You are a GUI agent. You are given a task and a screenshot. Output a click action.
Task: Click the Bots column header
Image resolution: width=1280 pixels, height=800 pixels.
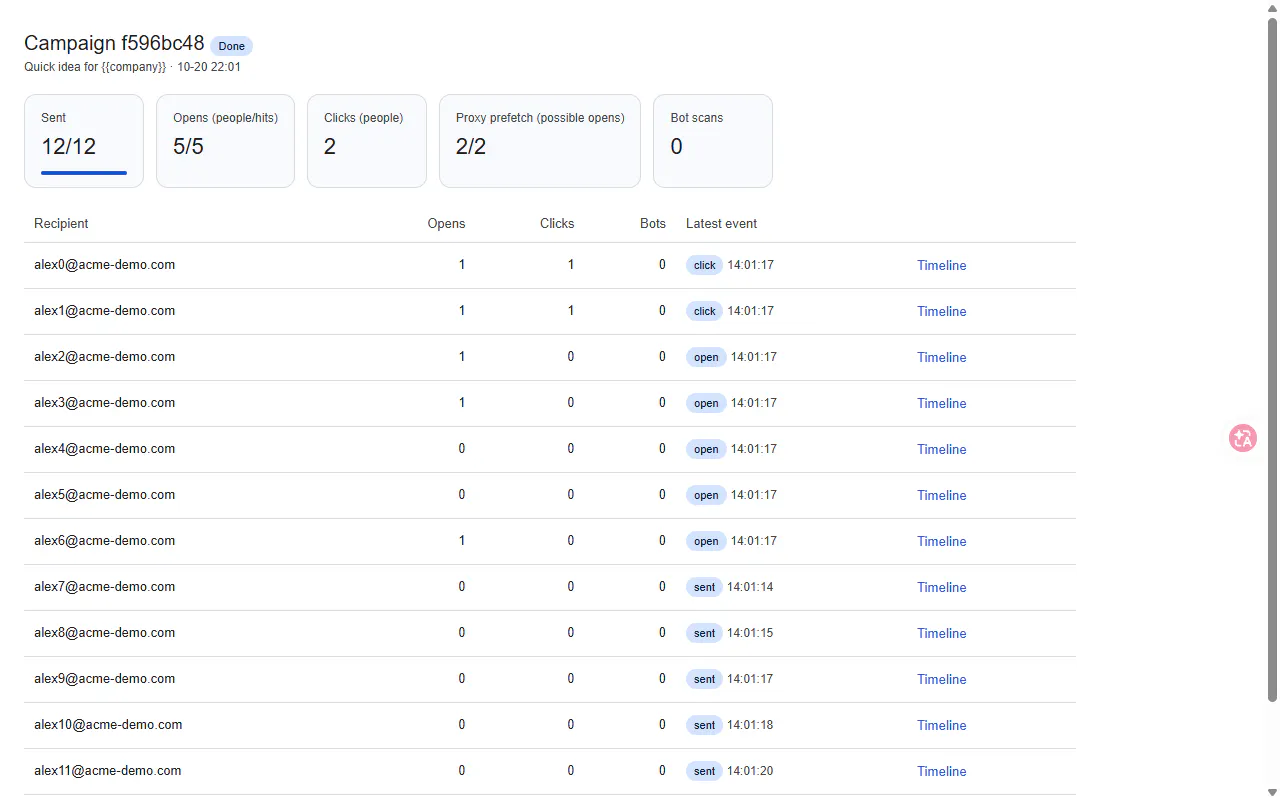click(653, 223)
